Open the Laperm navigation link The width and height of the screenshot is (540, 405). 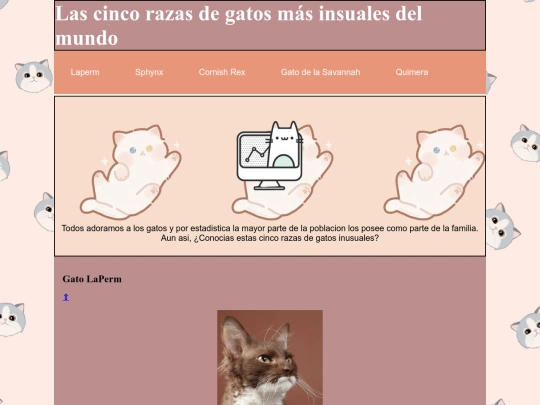click(85, 72)
